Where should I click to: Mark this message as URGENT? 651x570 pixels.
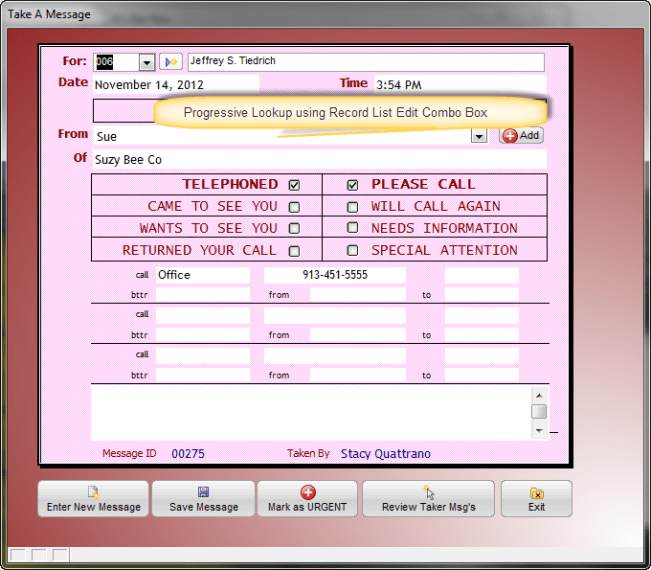tap(307, 499)
